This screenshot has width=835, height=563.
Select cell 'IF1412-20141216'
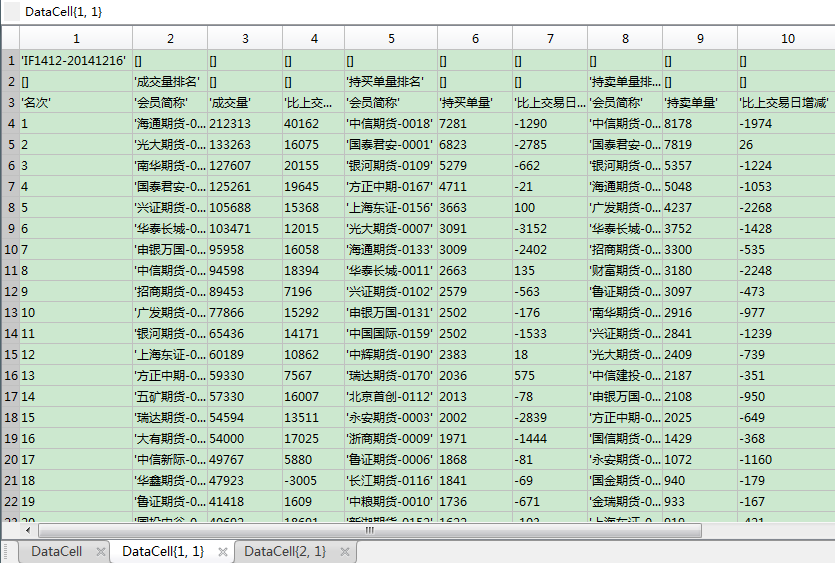(76, 61)
